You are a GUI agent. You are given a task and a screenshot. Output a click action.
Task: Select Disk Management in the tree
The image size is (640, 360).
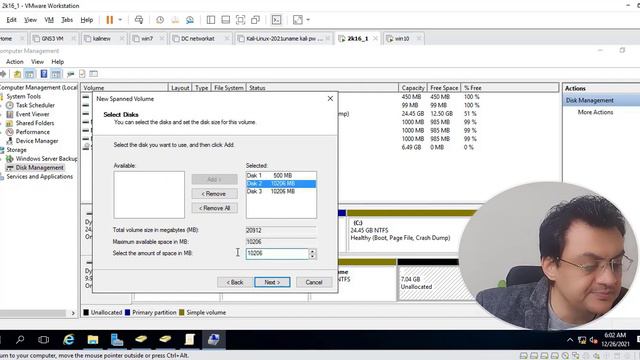click(x=40, y=168)
